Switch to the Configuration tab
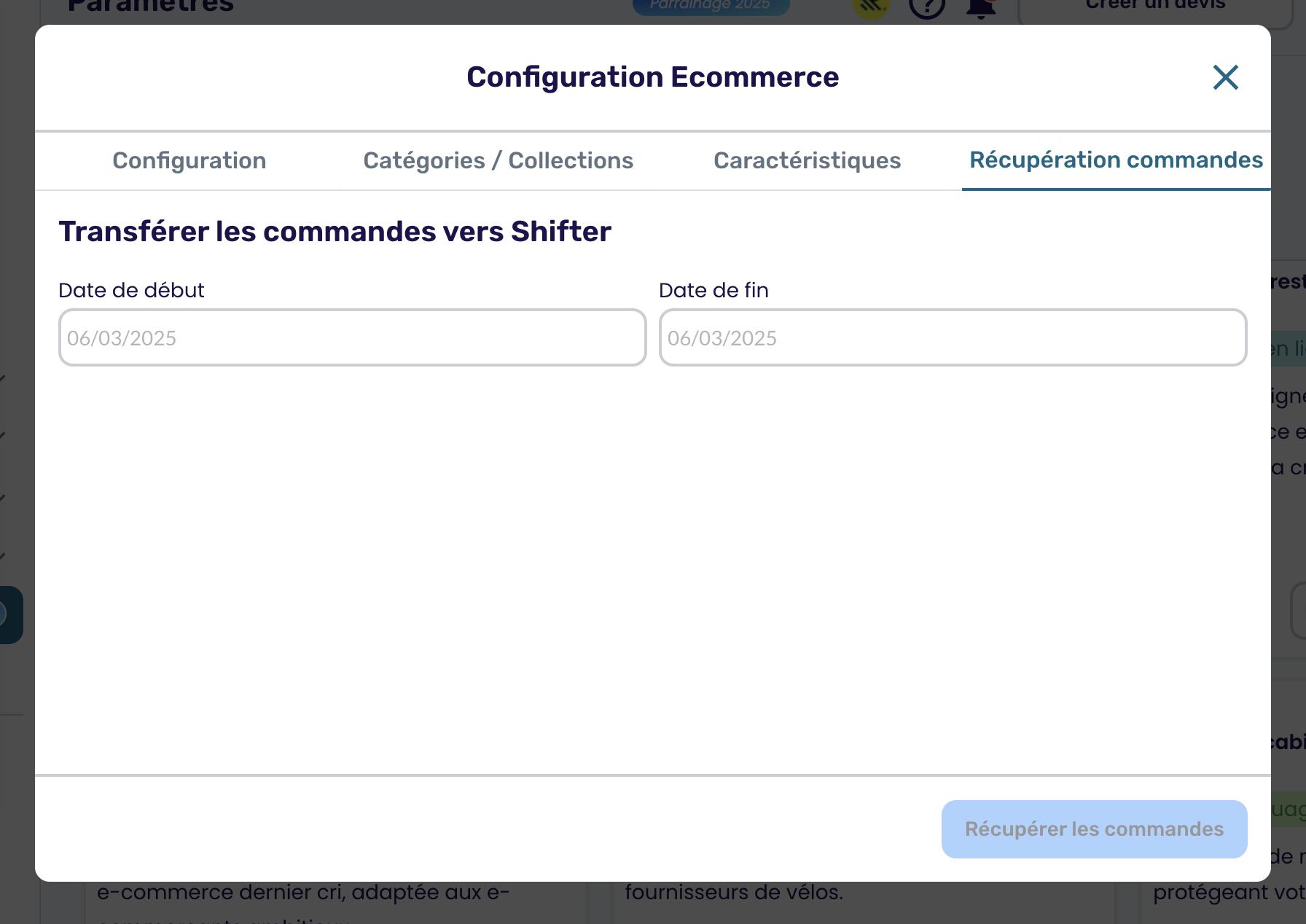The width and height of the screenshot is (1306, 924). [189, 160]
